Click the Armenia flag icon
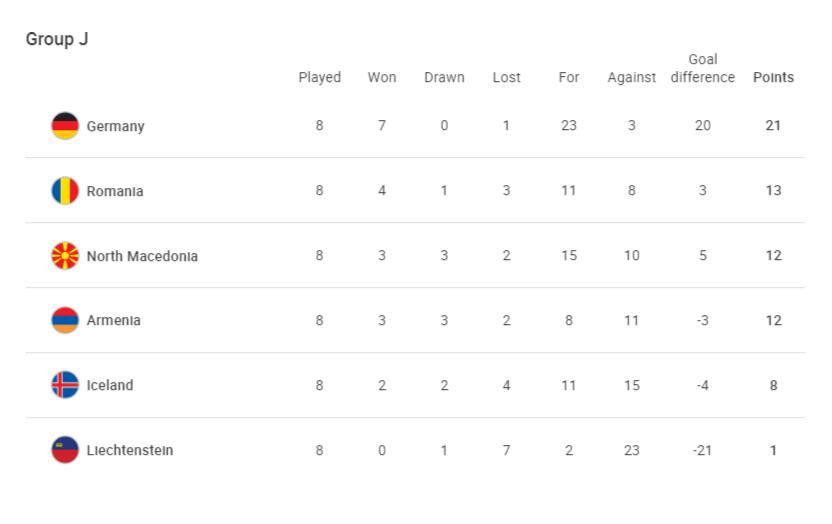Image resolution: width=832 pixels, height=524 pixels. 65,320
